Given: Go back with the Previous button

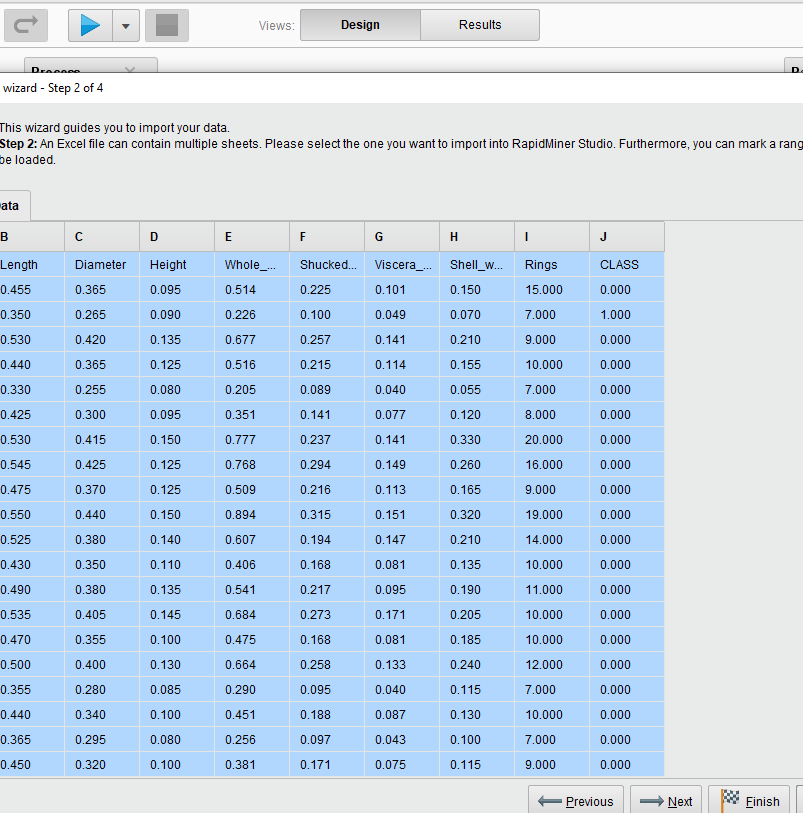Looking at the screenshot, I should point(576,801).
